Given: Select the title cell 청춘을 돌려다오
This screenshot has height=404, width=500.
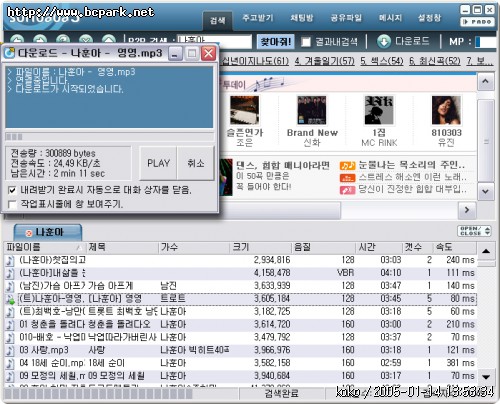Looking at the screenshot, I should [119, 324].
